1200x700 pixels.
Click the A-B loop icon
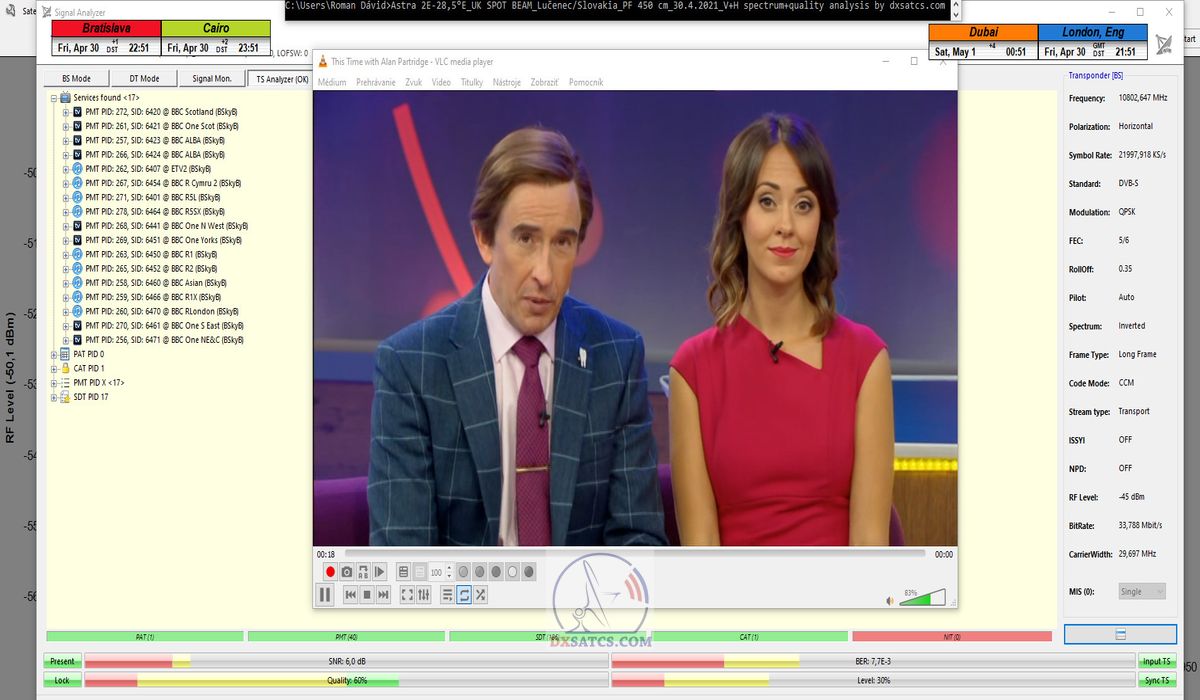pyautogui.click(x=363, y=572)
